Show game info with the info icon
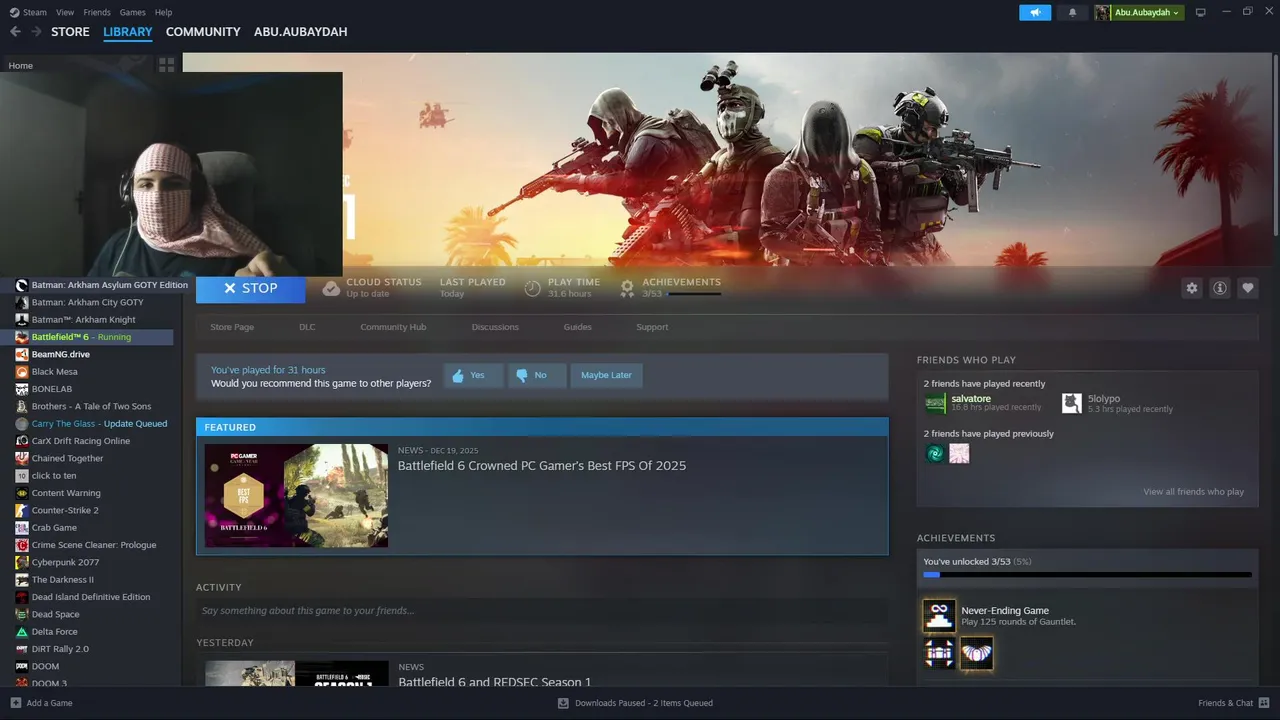1280x720 pixels. coord(1220,288)
